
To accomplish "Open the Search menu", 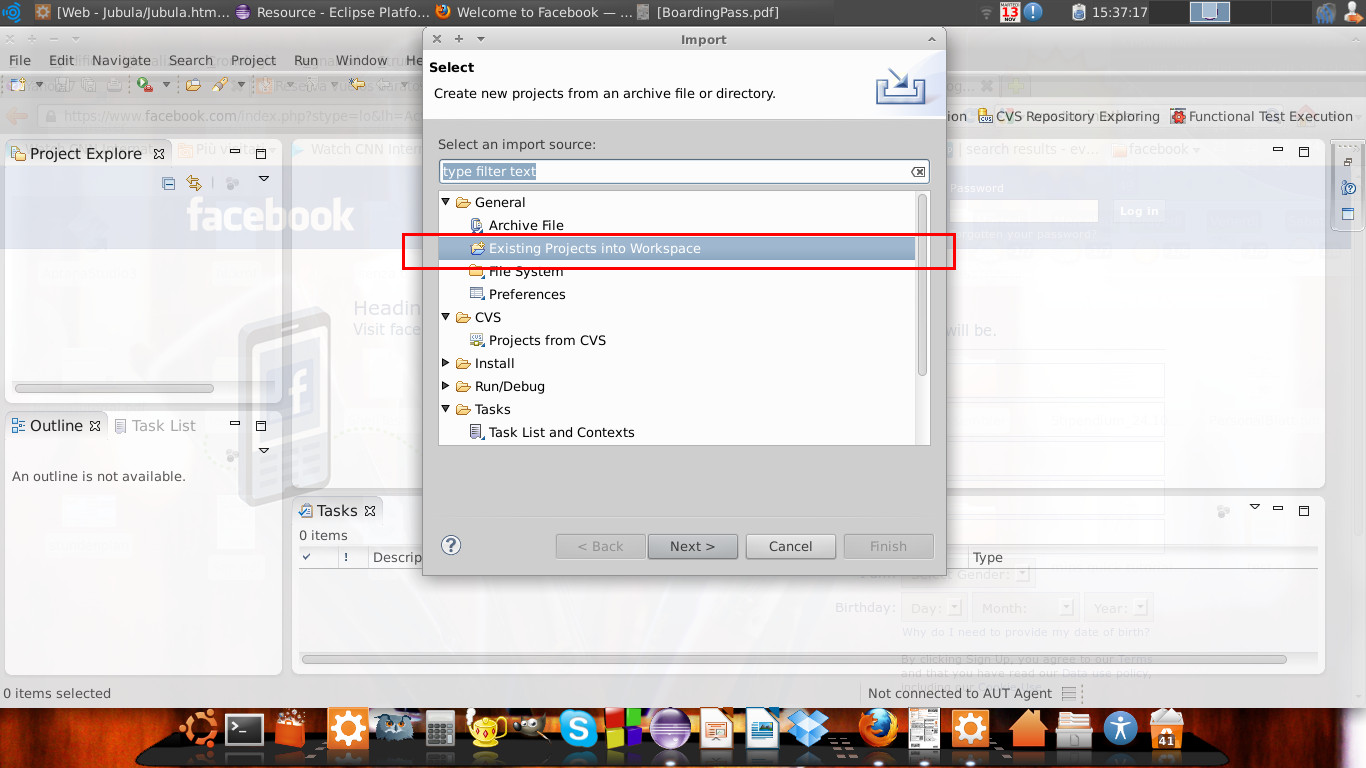I will coord(190,60).
